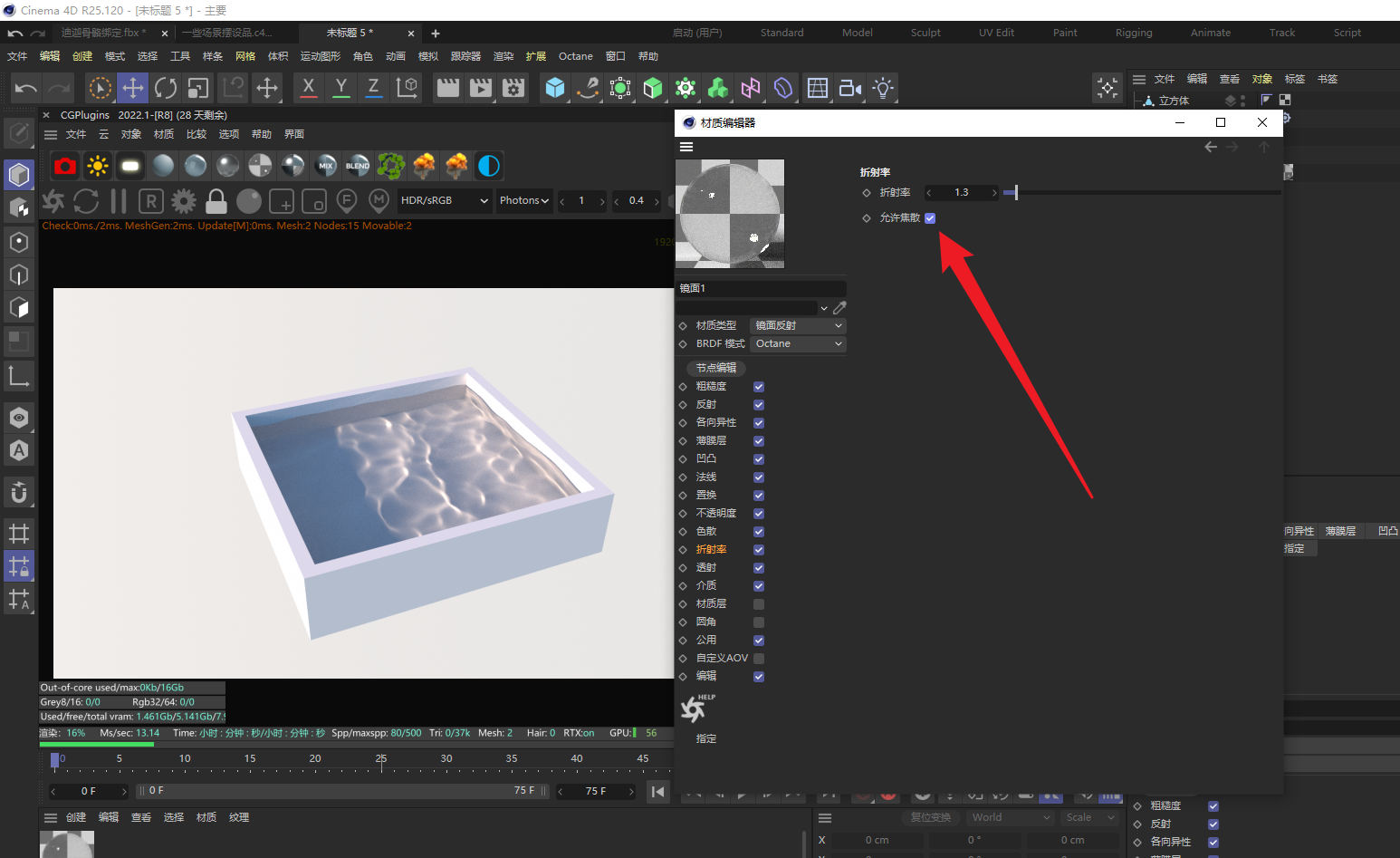This screenshot has height=858, width=1400.
Task: Open the 材质类型 dropdown
Action: tap(798, 325)
